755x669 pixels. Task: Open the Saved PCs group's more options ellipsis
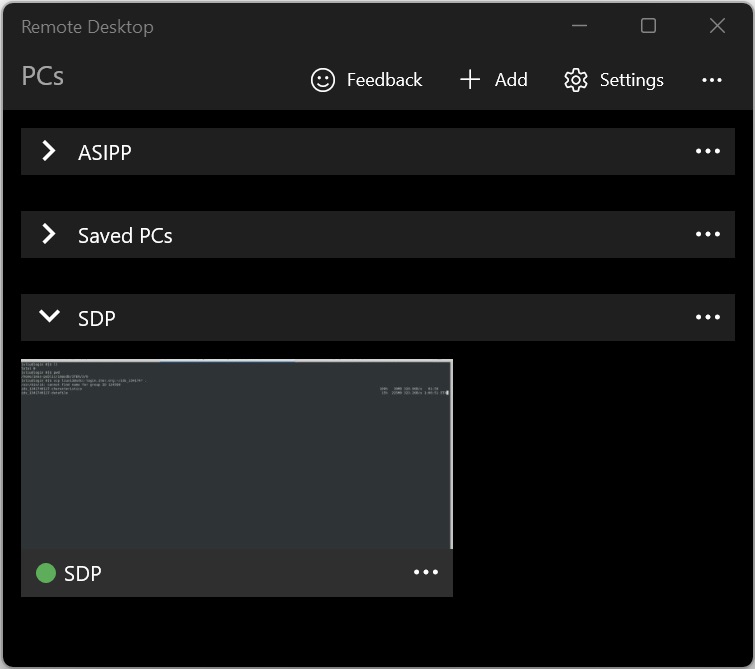point(708,235)
